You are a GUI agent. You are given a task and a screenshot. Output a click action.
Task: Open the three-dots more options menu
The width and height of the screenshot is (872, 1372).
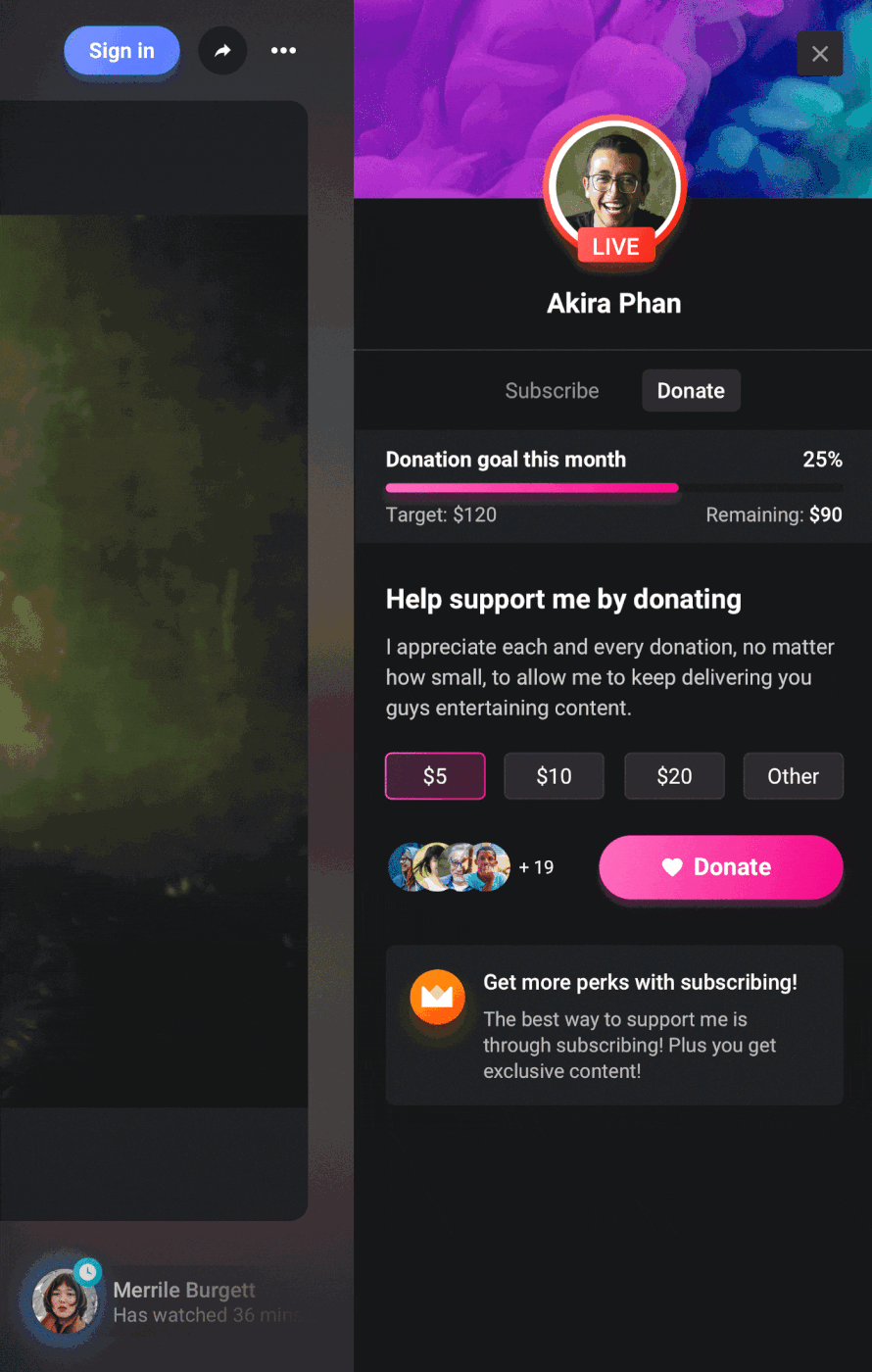[283, 50]
